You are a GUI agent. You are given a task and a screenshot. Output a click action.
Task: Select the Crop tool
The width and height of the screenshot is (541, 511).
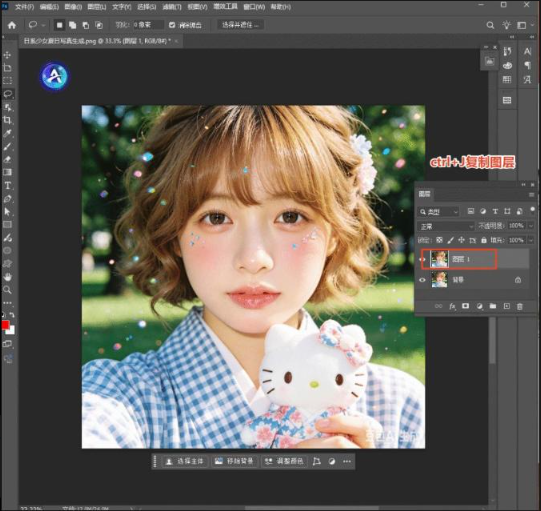click(7, 120)
